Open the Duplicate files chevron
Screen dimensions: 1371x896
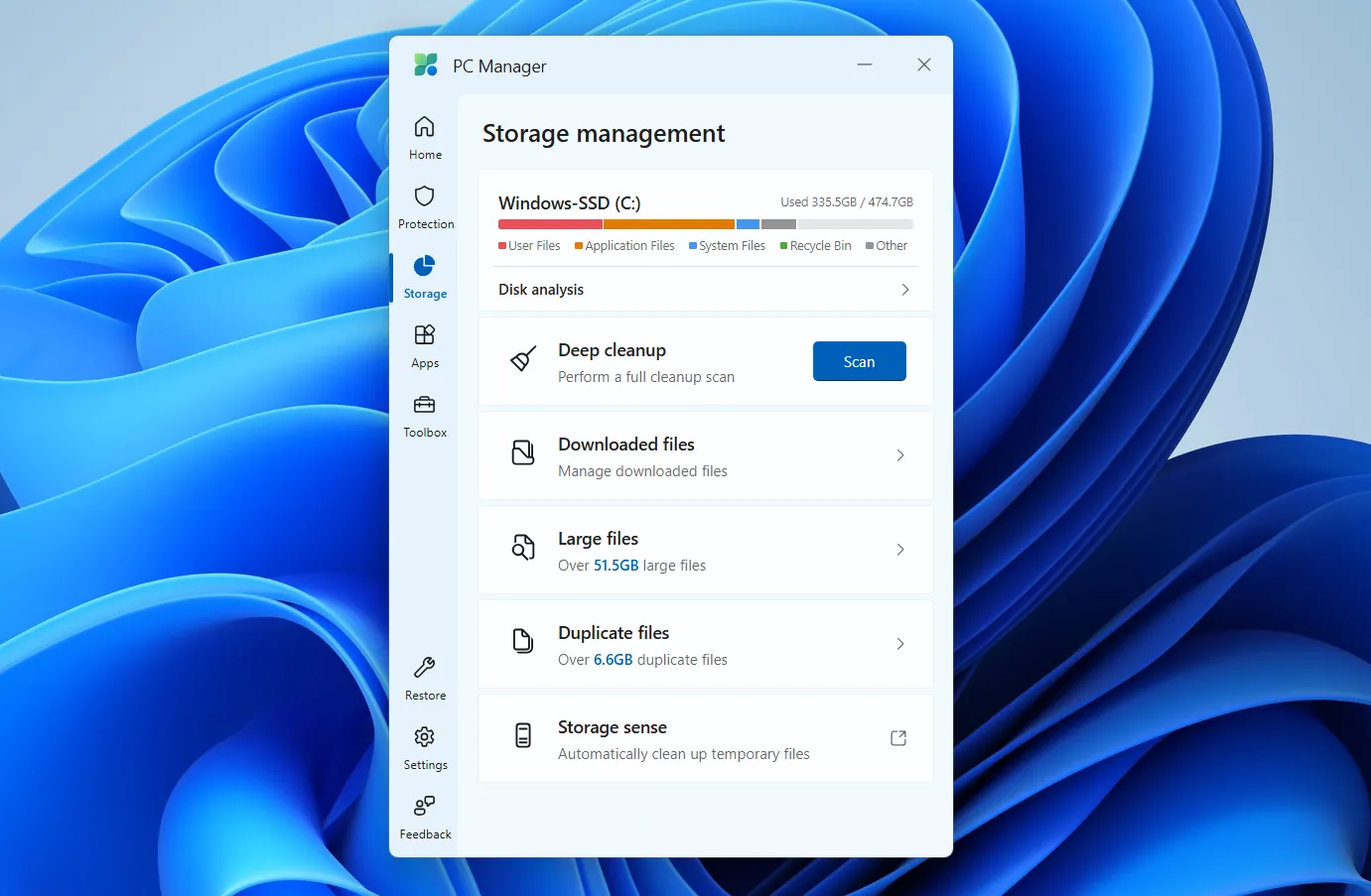pos(900,644)
